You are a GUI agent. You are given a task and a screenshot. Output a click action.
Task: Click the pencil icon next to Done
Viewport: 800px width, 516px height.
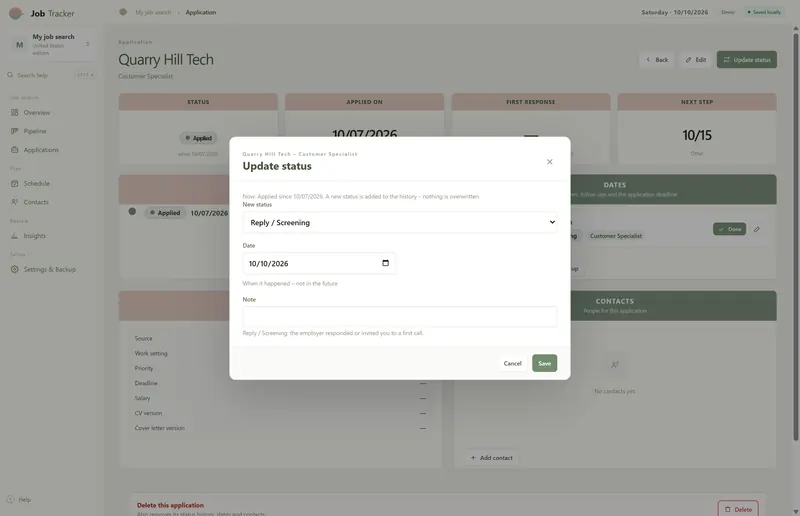click(x=757, y=229)
